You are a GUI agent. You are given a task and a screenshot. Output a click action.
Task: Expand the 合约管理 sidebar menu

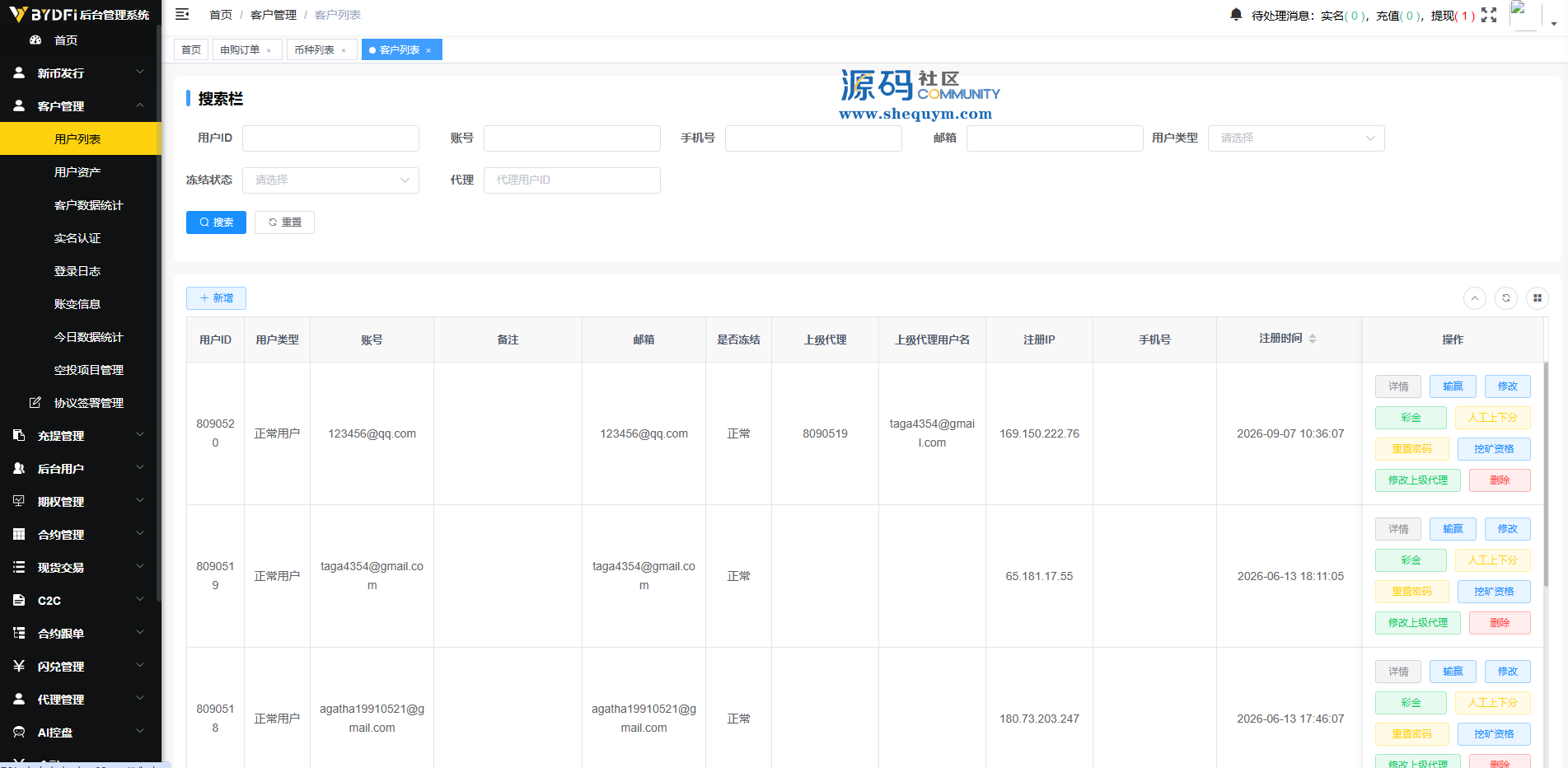(81, 534)
